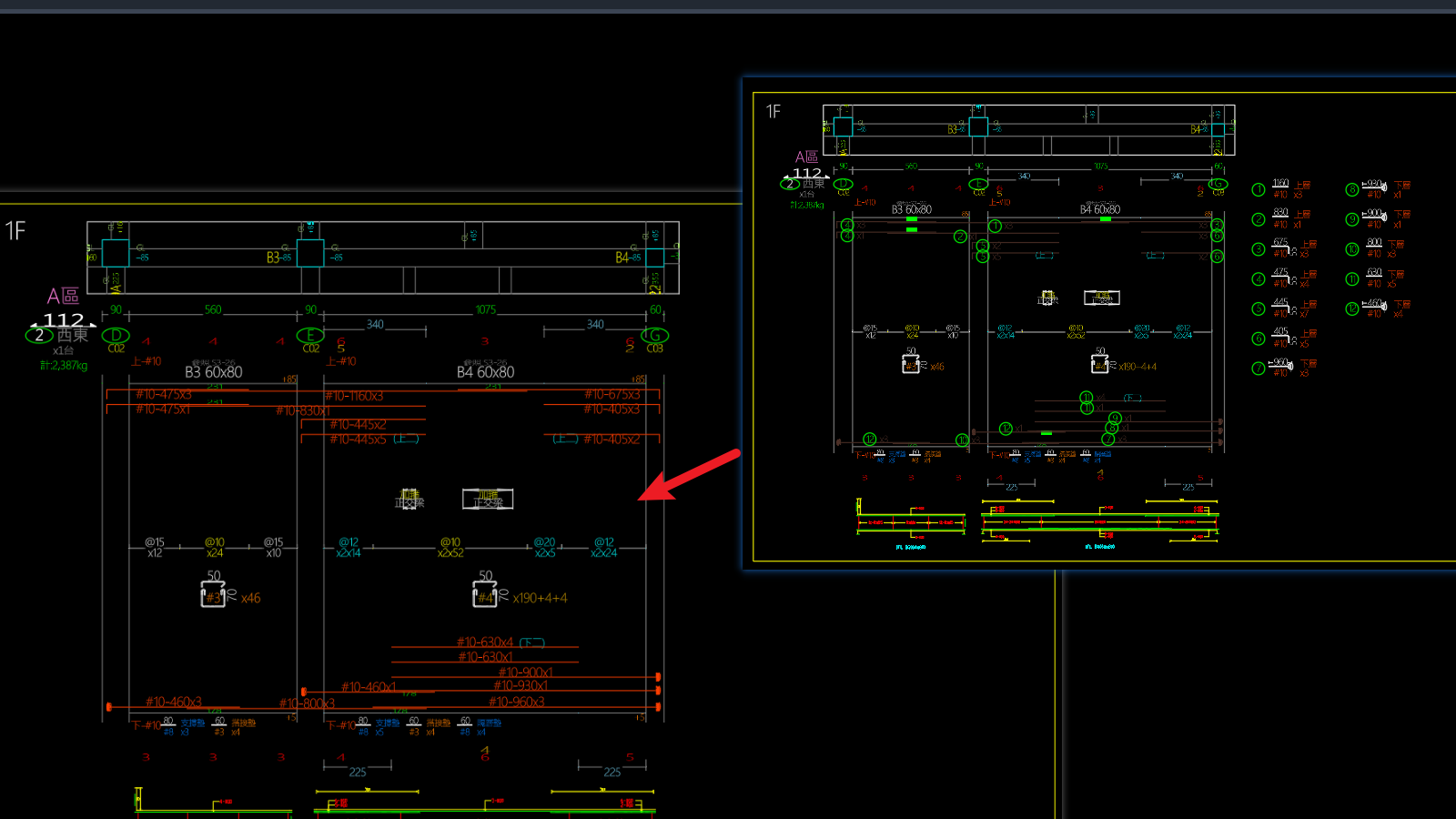Screen dimensions: 1456x819
Task: Select the #10-475x3 rebar label
Action: click(164, 395)
